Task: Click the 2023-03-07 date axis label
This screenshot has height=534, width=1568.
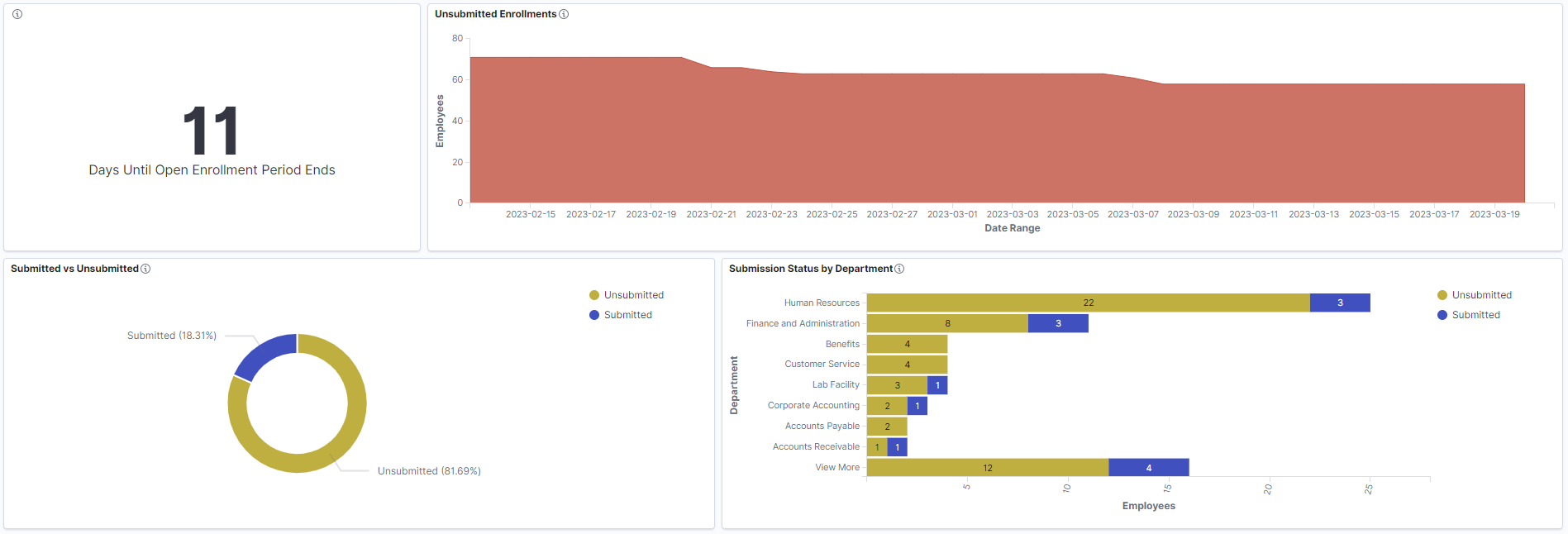Action: (x=1133, y=214)
